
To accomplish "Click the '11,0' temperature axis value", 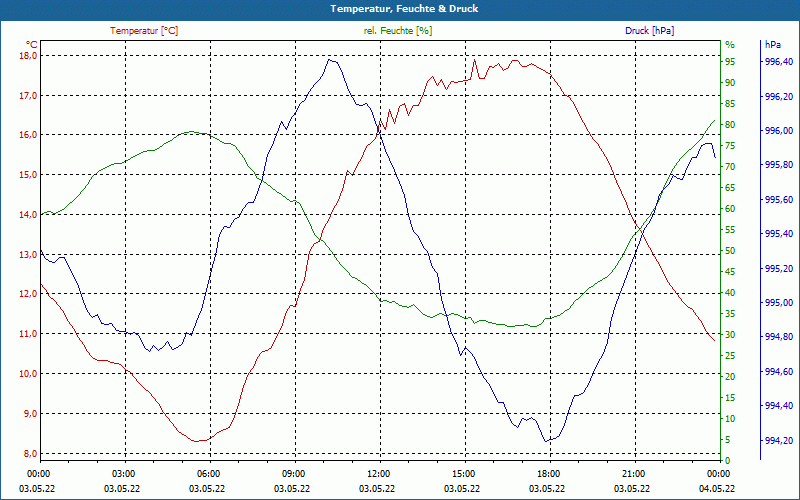I will pyautogui.click(x=28, y=334).
